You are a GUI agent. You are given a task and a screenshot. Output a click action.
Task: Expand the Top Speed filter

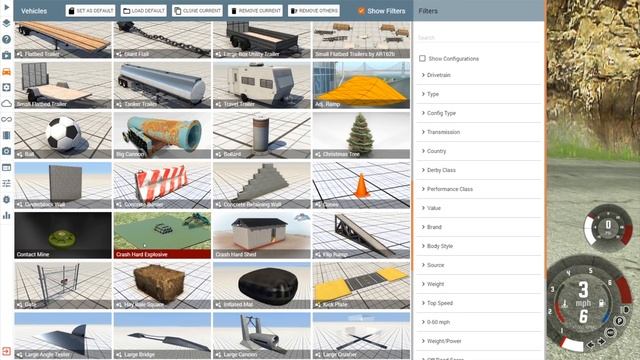[479, 303]
